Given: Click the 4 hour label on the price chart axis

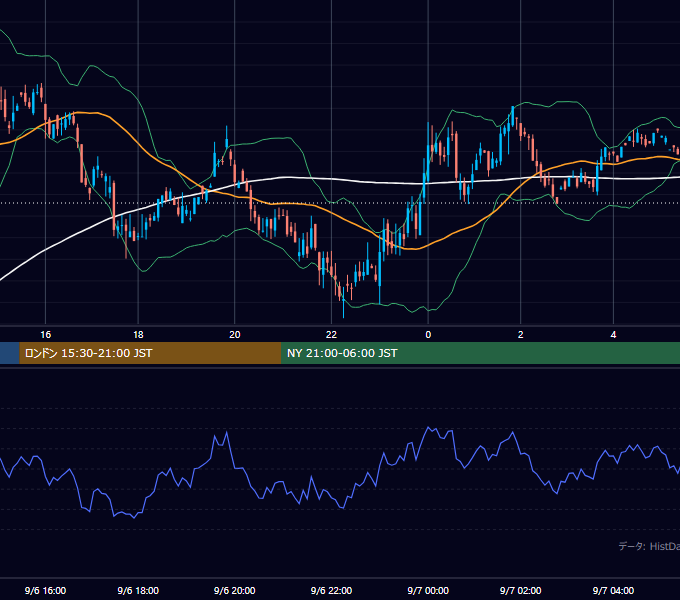Looking at the screenshot, I should (x=613, y=335).
